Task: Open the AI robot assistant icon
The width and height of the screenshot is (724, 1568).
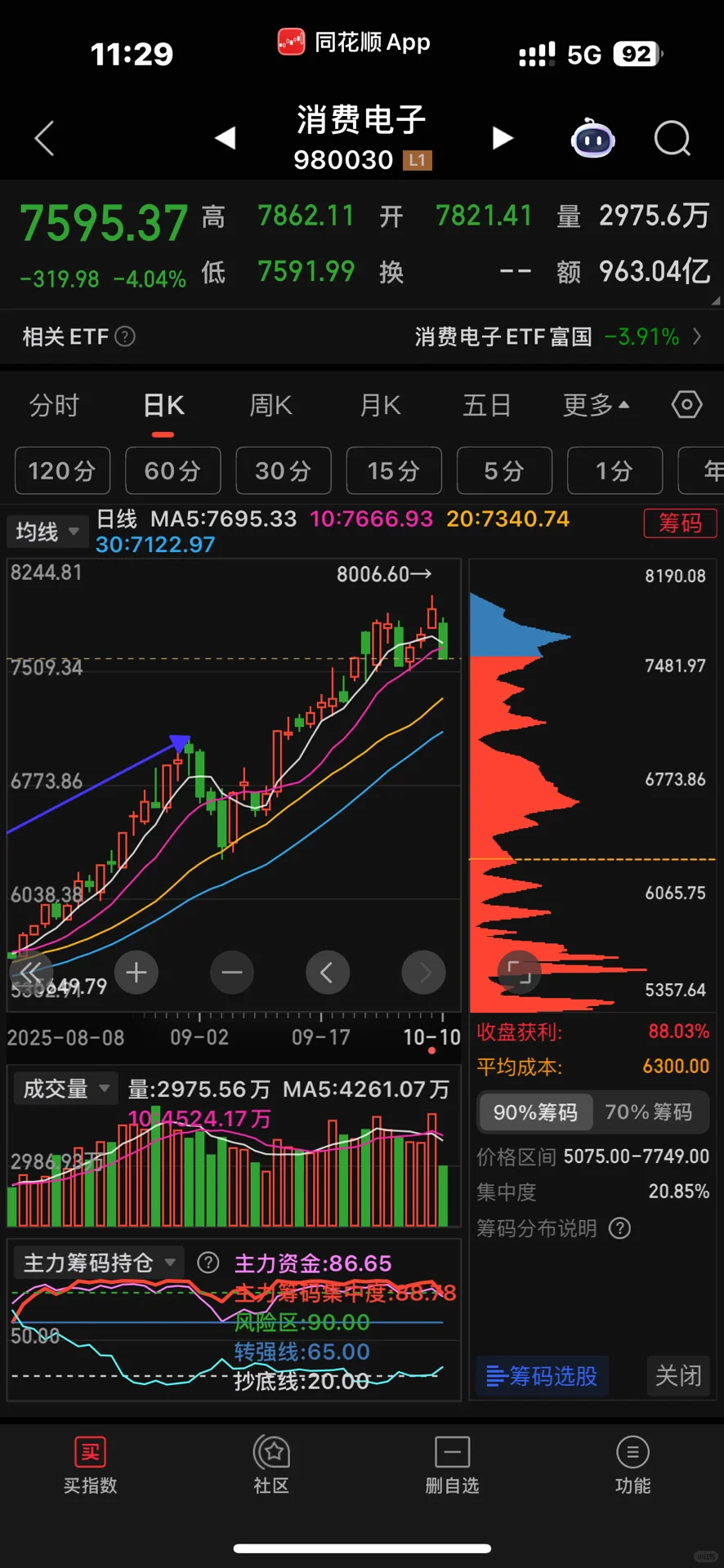Action: click(592, 138)
